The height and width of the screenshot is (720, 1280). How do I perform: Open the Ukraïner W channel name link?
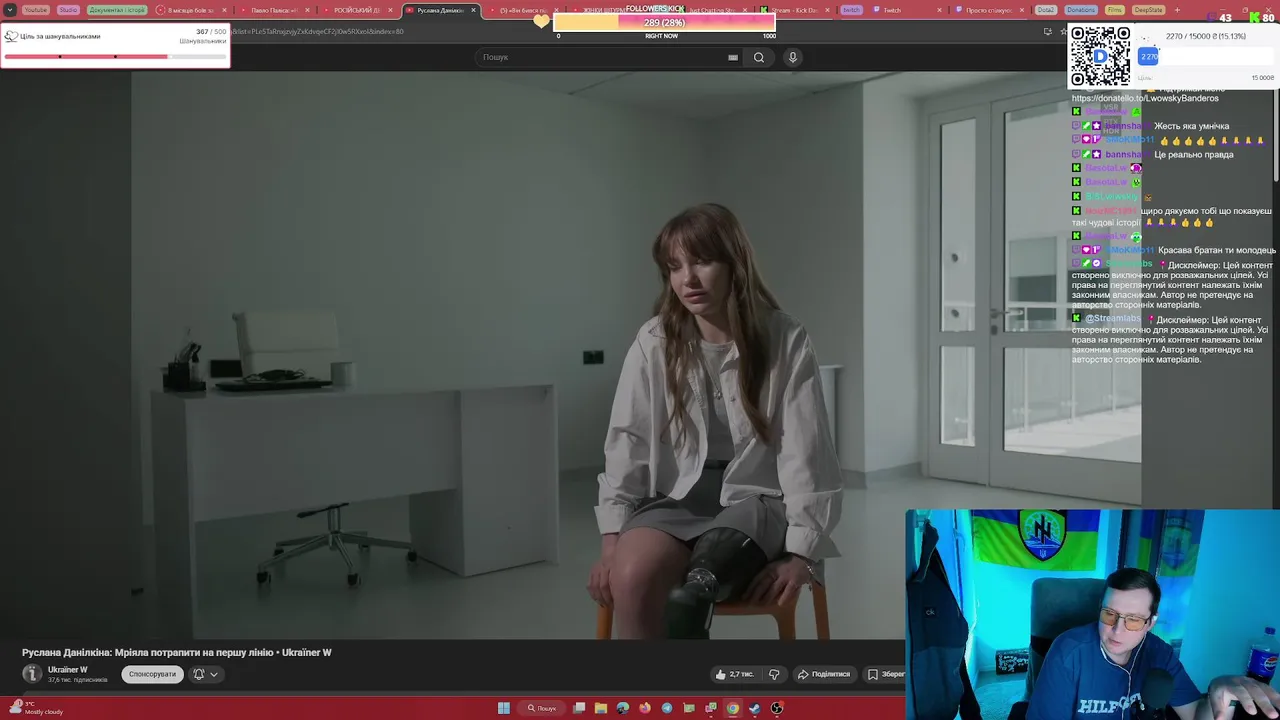tap(68, 670)
